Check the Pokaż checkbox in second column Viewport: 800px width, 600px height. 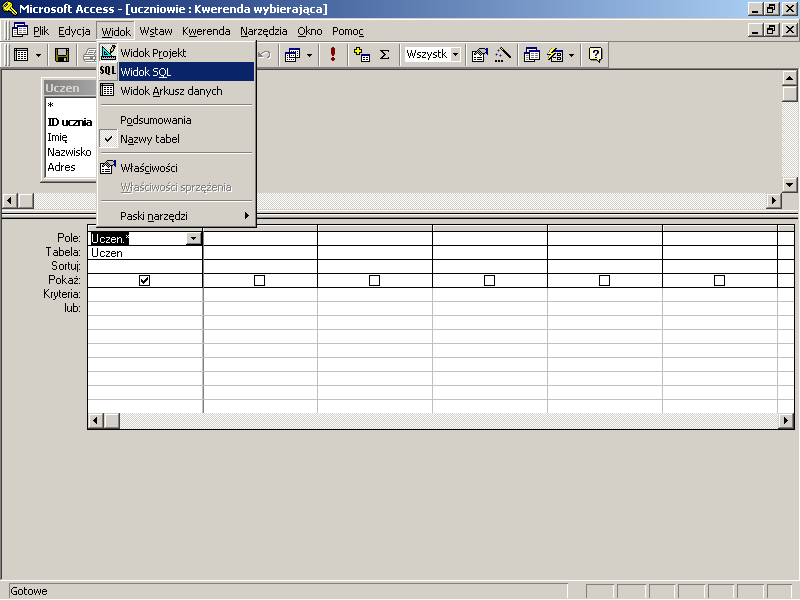pyautogui.click(x=260, y=281)
